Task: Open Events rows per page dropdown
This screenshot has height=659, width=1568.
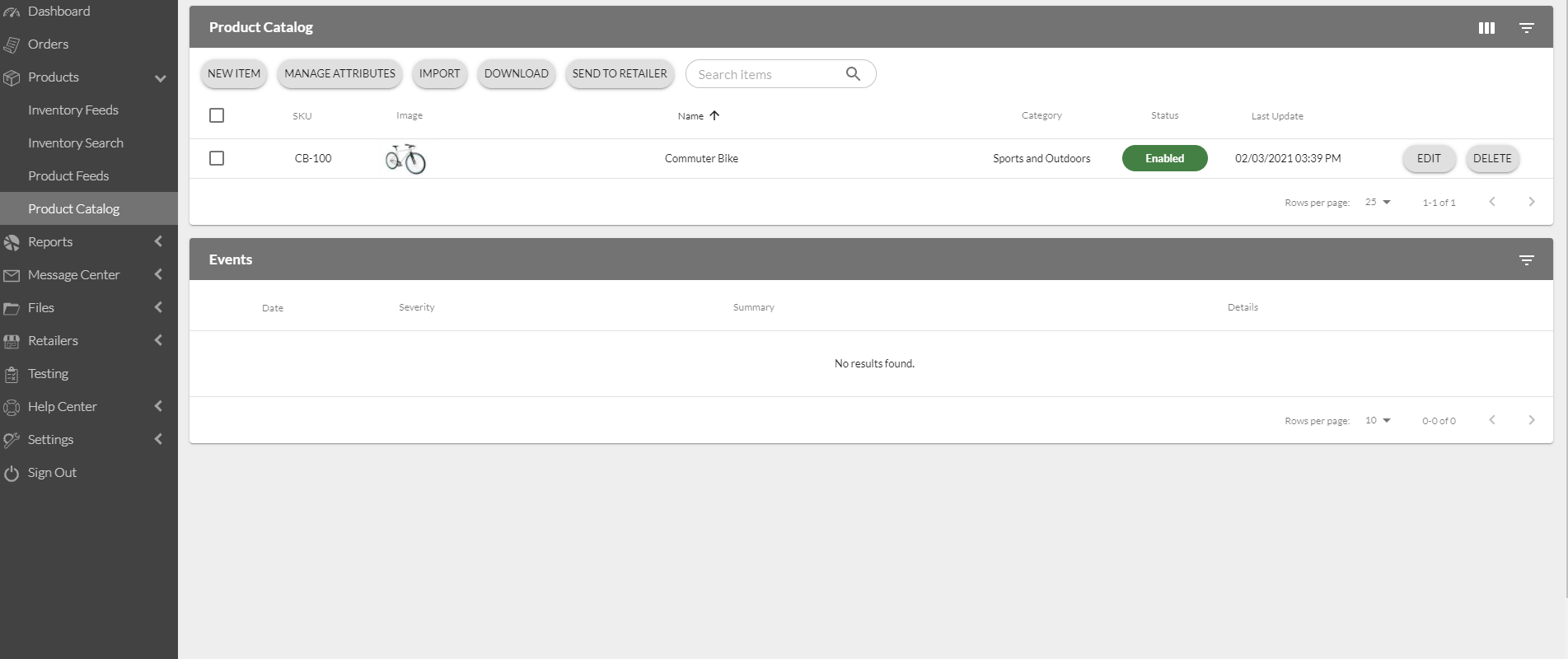Action: pos(1378,420)
